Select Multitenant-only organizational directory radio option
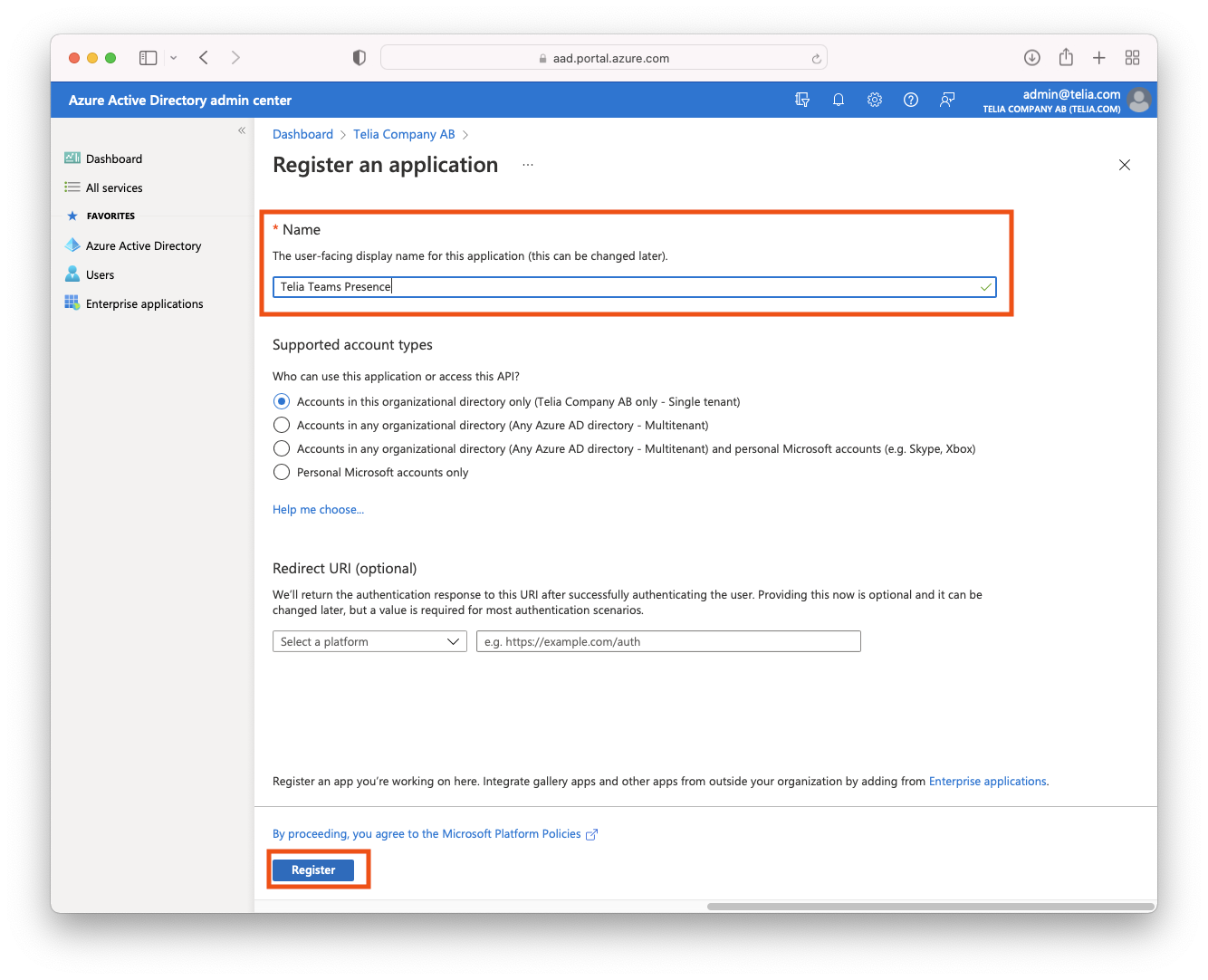 coord(282,425)
